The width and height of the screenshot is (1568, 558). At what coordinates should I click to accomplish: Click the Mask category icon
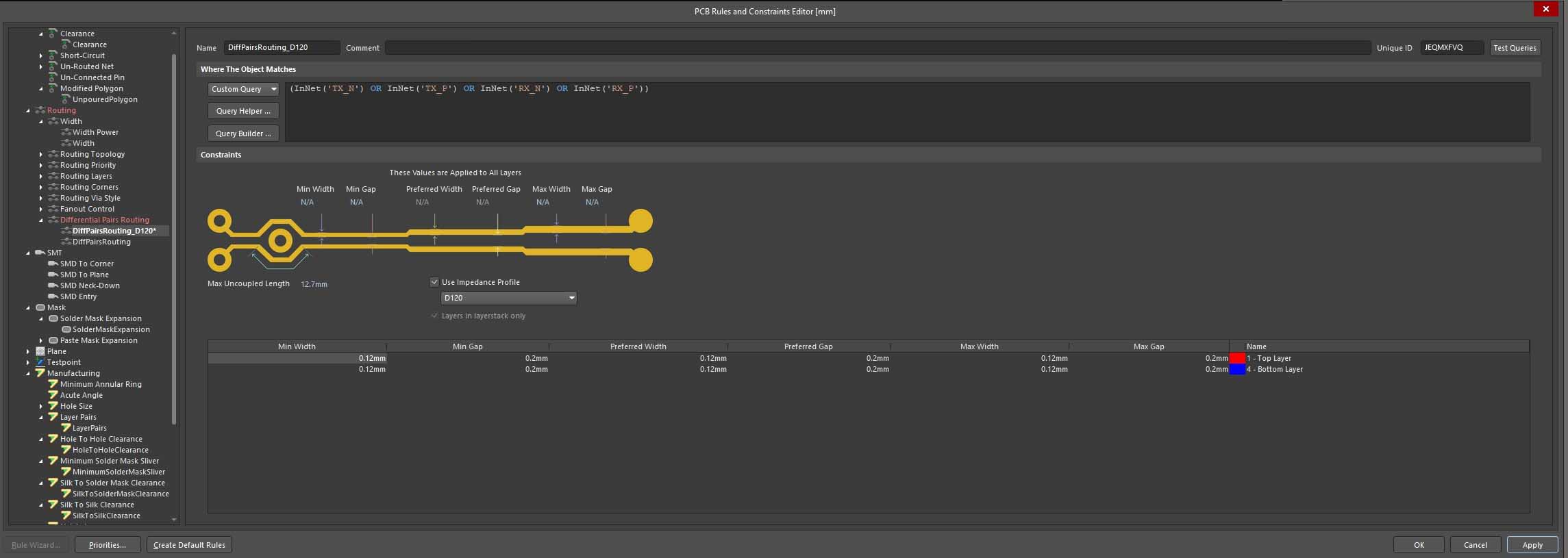tap(40, 307)
